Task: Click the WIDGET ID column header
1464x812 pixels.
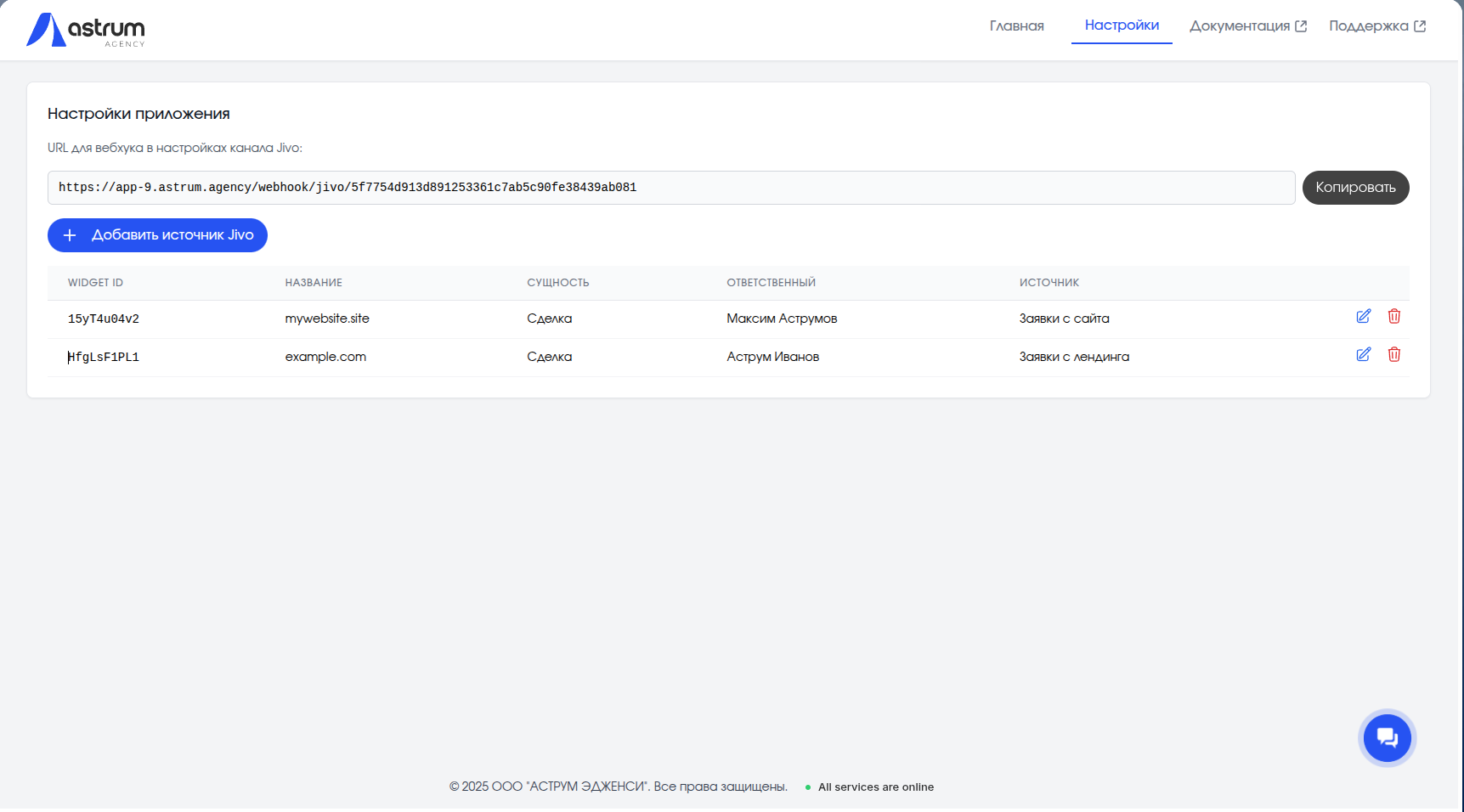Action: [x=95, y=283]
